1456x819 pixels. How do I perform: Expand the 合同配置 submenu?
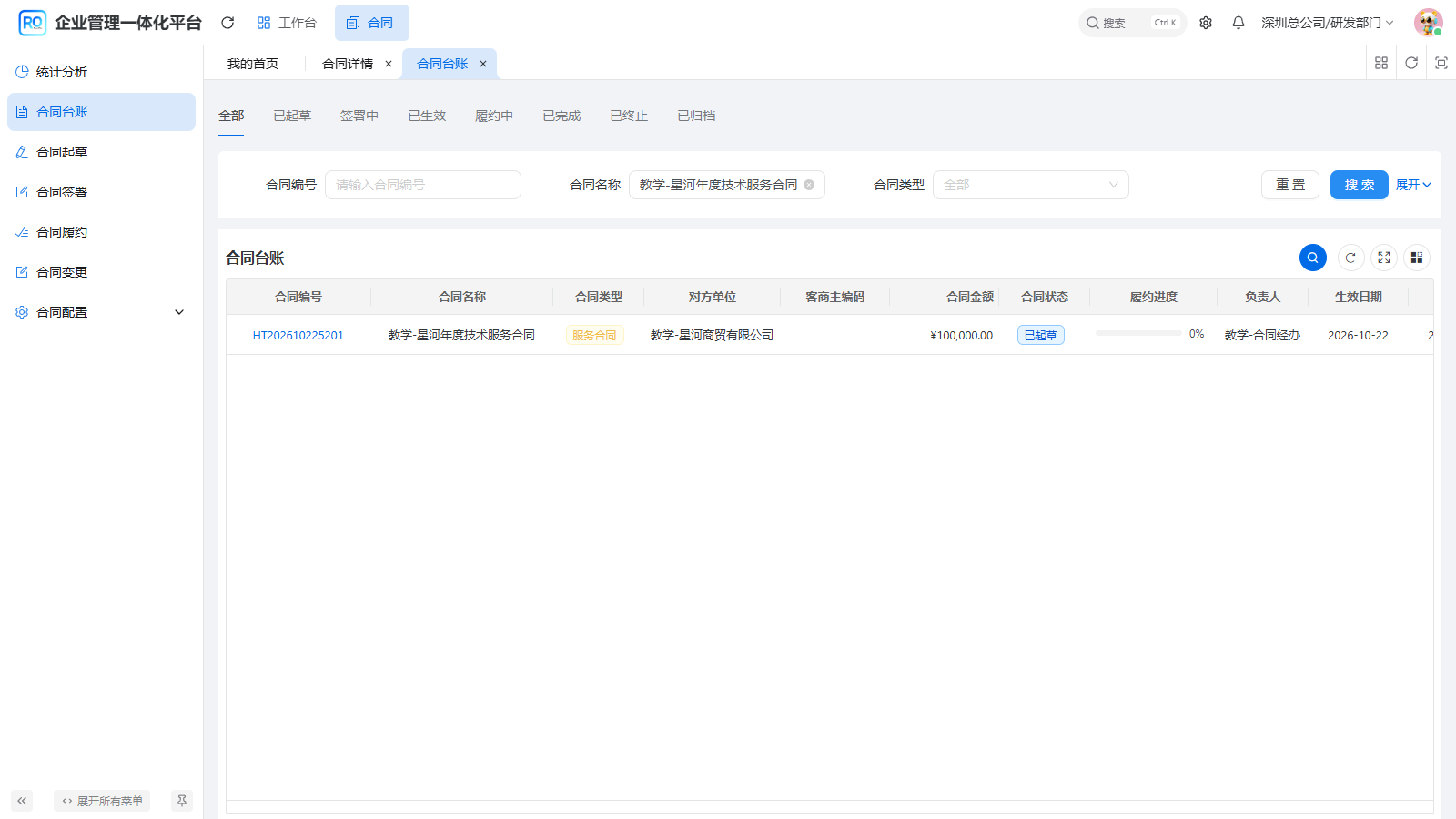coord(101,312)
